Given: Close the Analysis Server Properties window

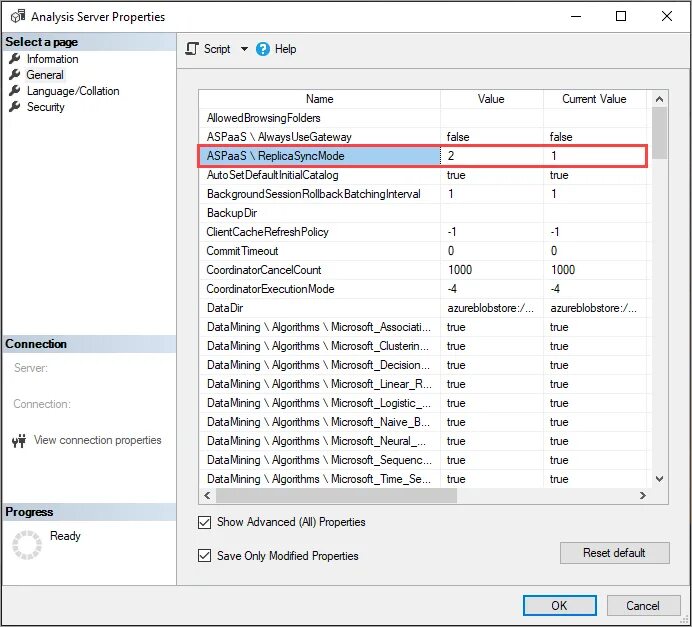Looking at the screenshot, I should pyautogui.click(x=667, y=16).
